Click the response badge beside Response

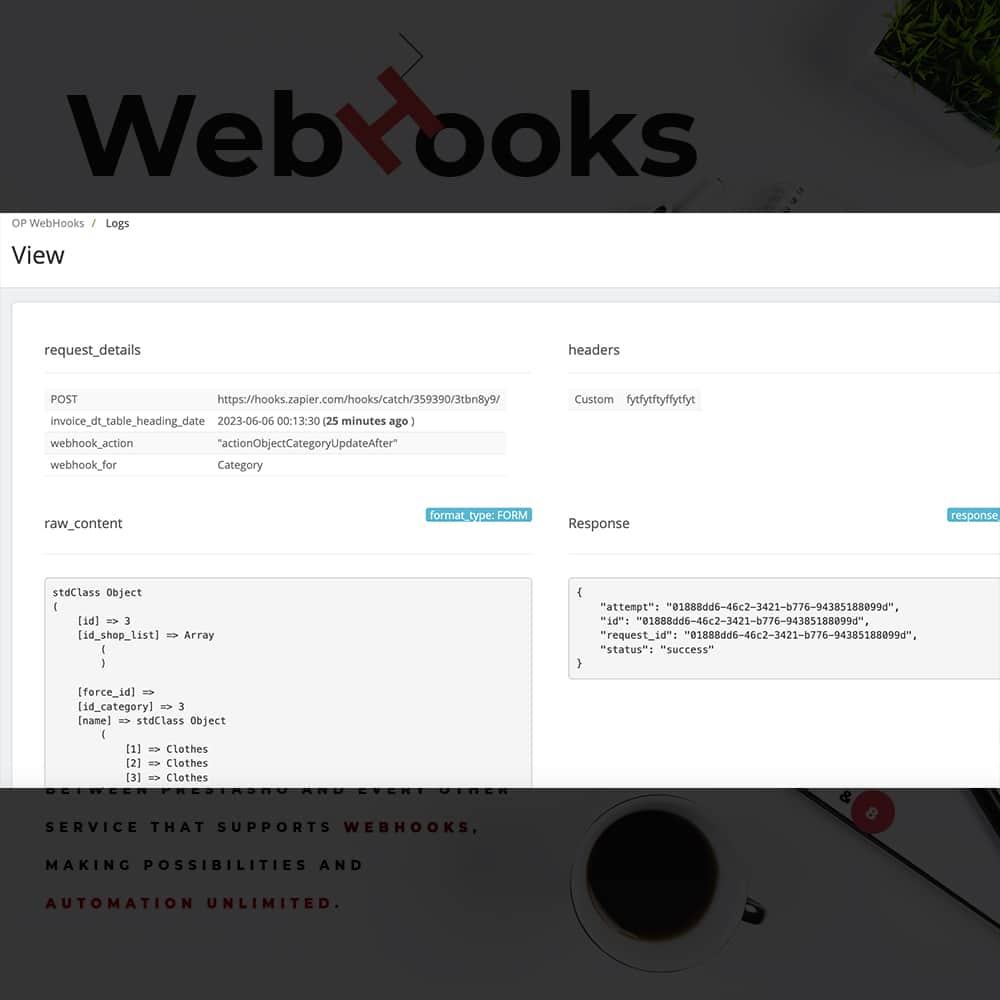pyautogui.click(x=973, y=515)
